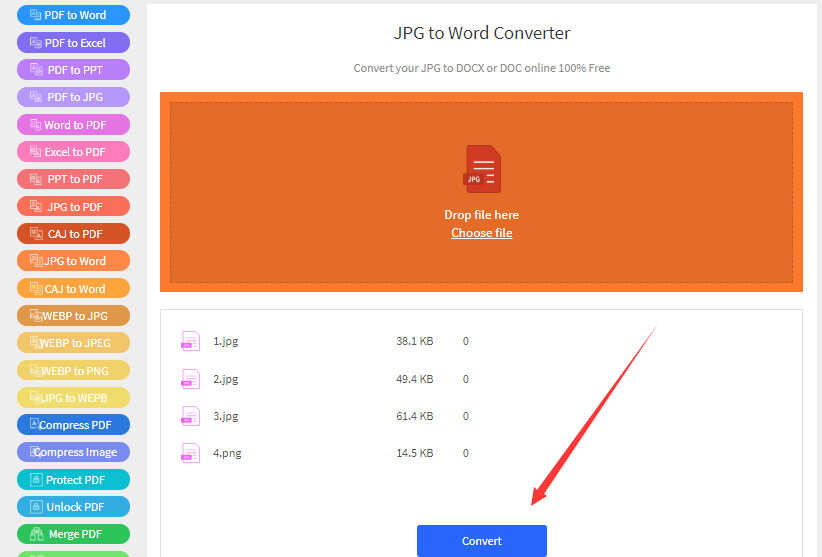Select the 3.jpg file name
The width and height of the screenshot is (822, 557).
pos(225,416)
